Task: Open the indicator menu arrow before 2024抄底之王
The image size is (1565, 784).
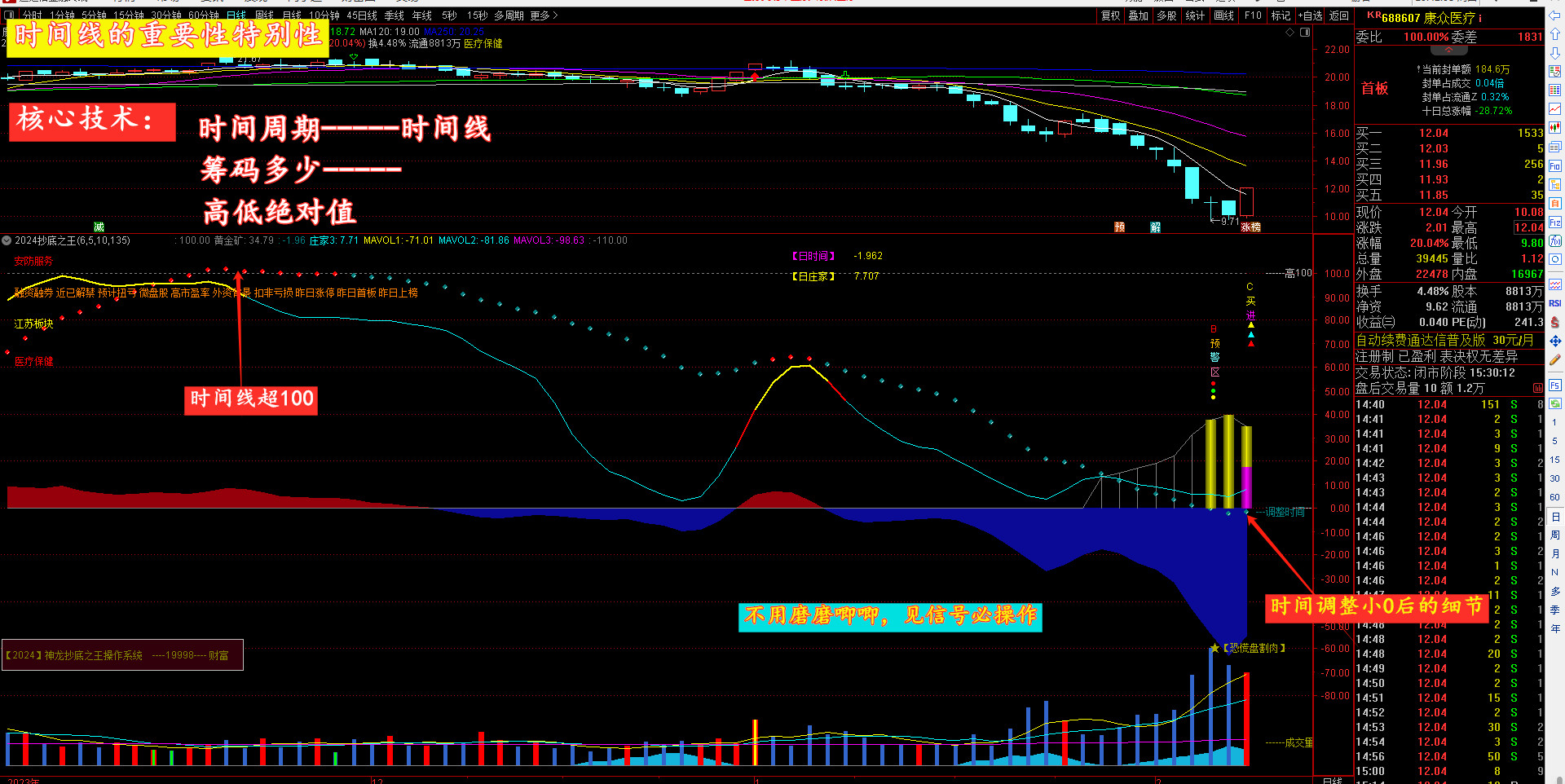Action: click(7, 240)
